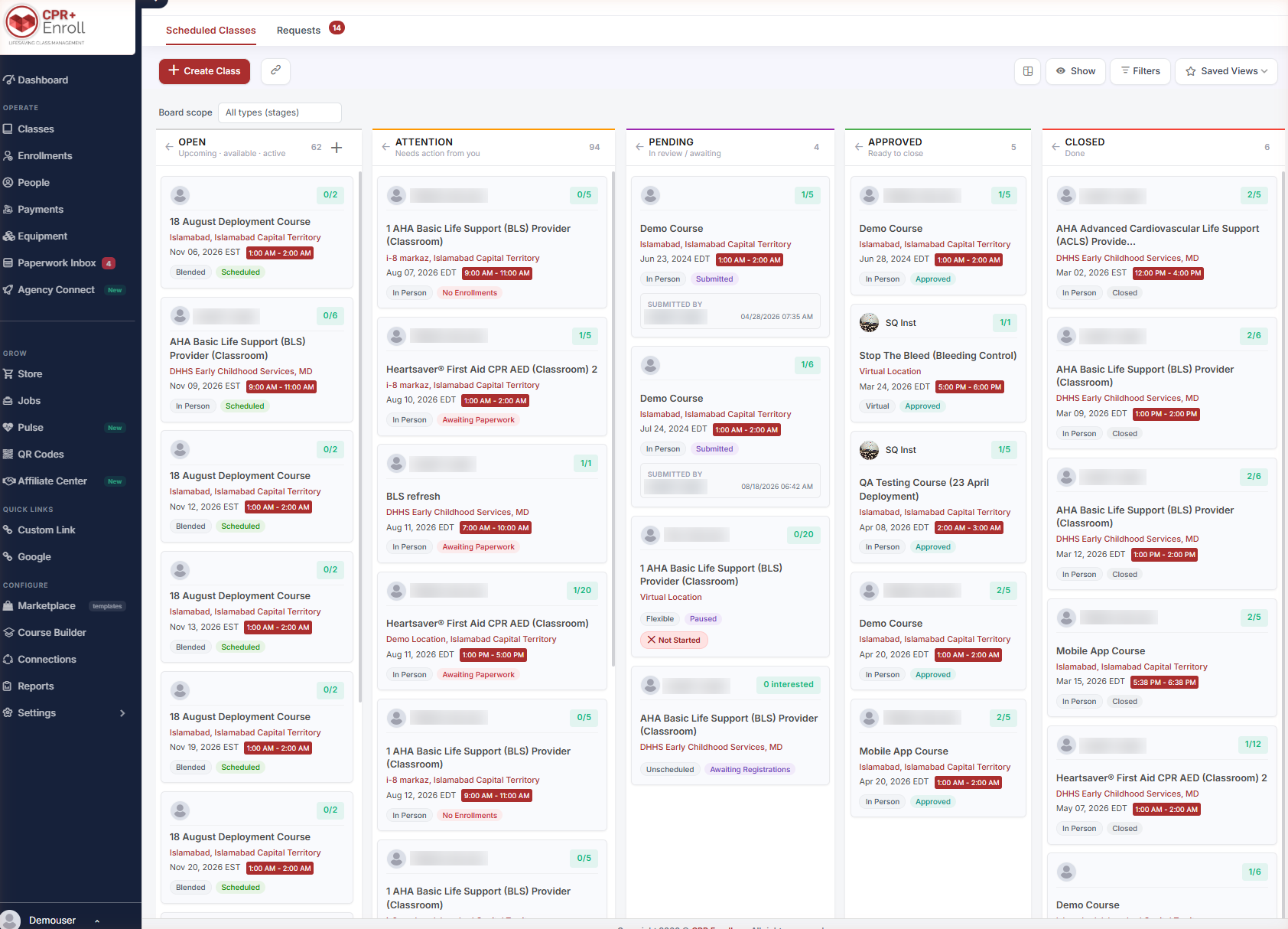Add a class using the OPEN column plus icon

click(x=337, y=148)
